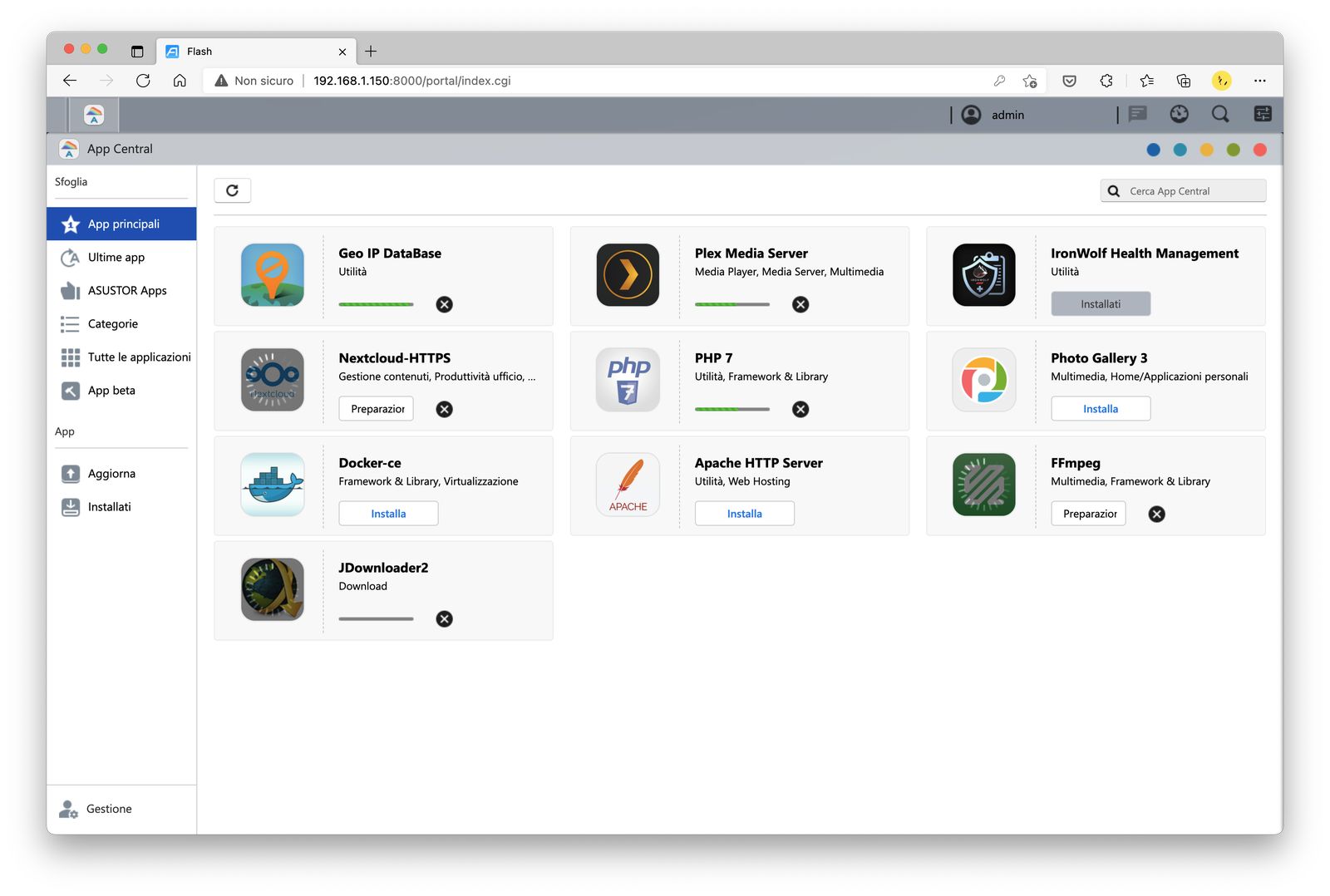Open ASUSTOR Apps section

121,290
